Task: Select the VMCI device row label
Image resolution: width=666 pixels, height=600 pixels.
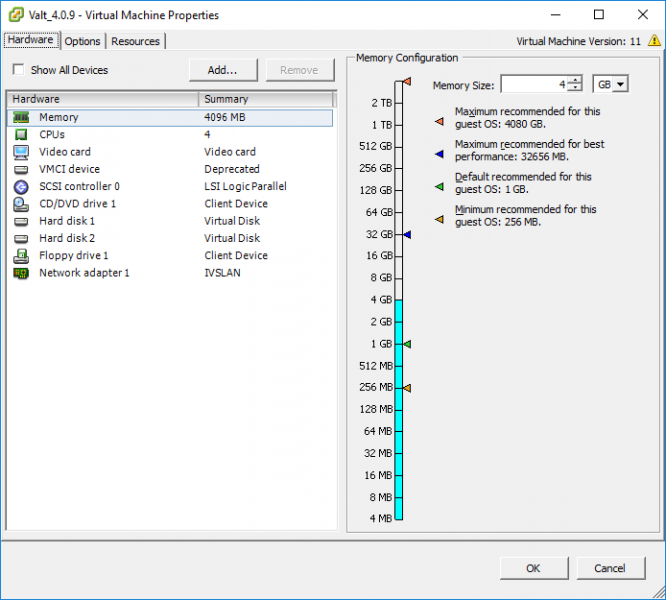Action: tap(69, 169)
